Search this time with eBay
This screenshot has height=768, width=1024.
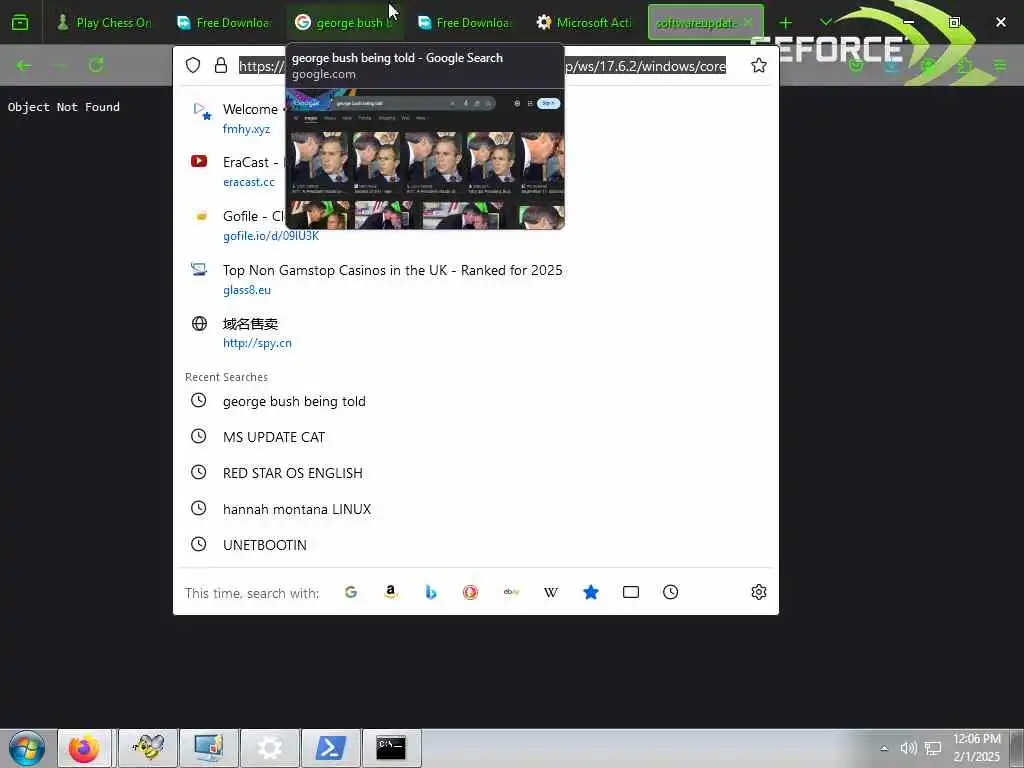pos(511,592)
